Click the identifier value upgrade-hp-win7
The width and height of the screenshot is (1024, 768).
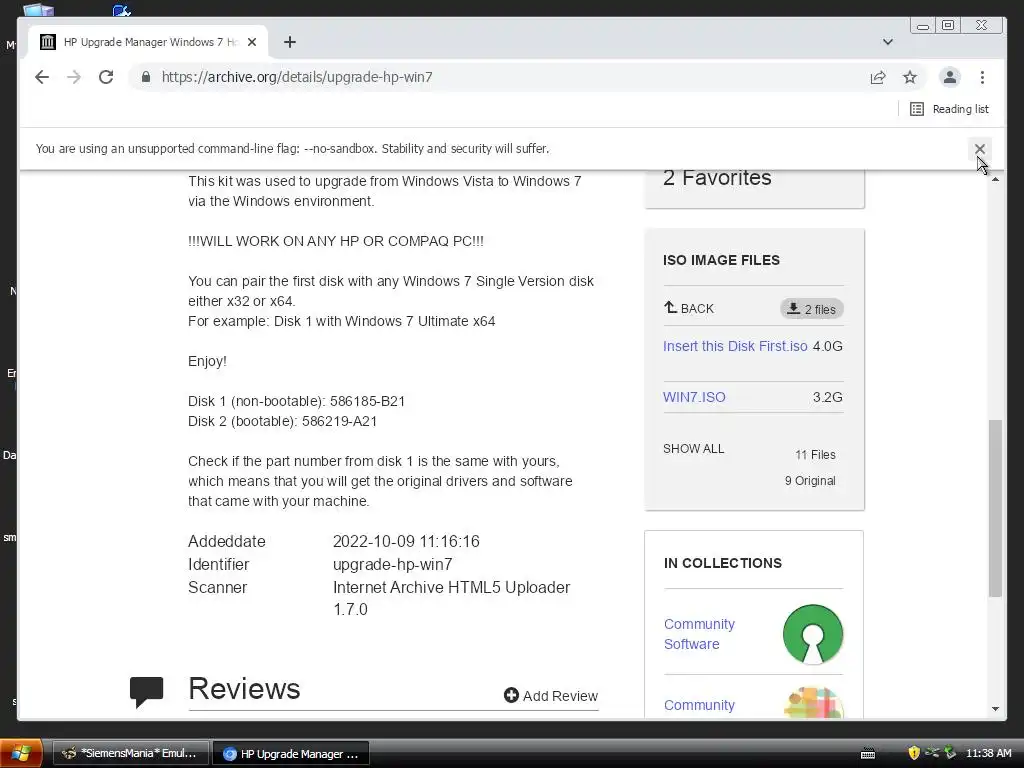point(392,564)
